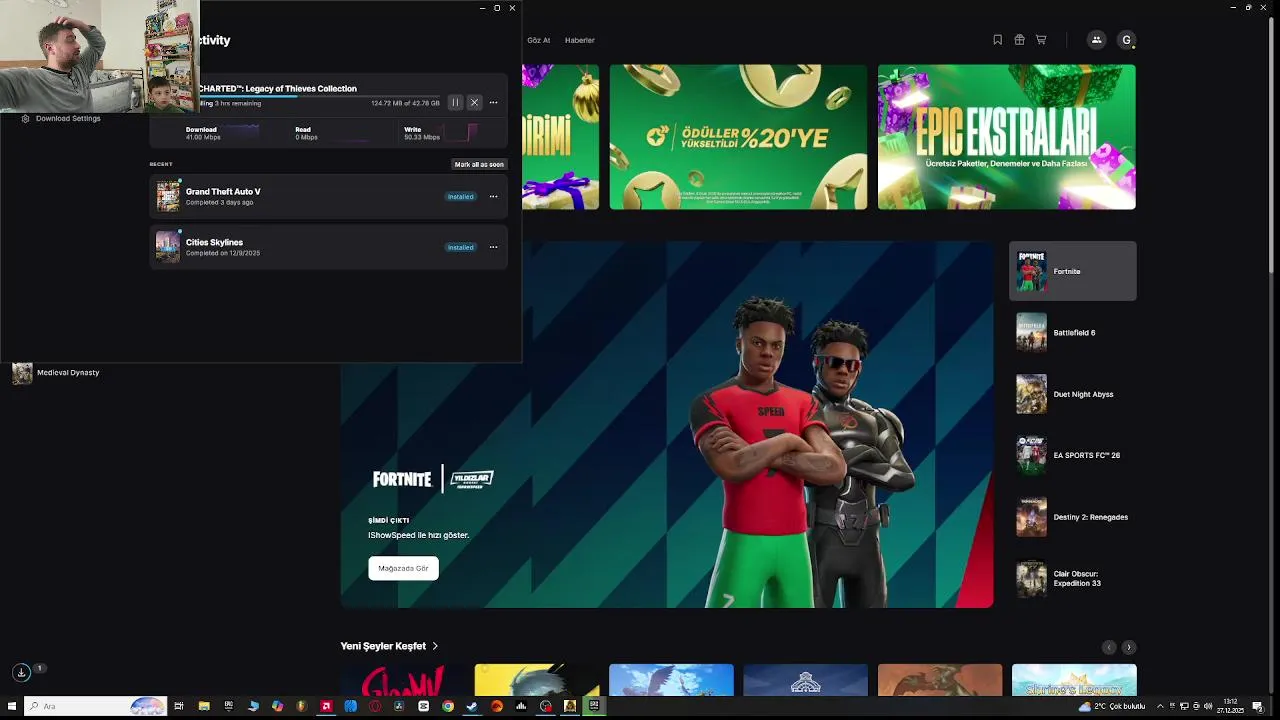Click Mark all as seen button

click(x=479, y=164)
